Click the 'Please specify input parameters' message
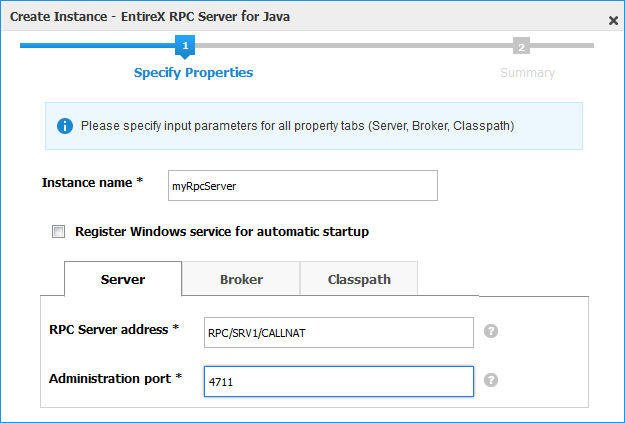The image size is (625, 423). [x=297, y=126]
